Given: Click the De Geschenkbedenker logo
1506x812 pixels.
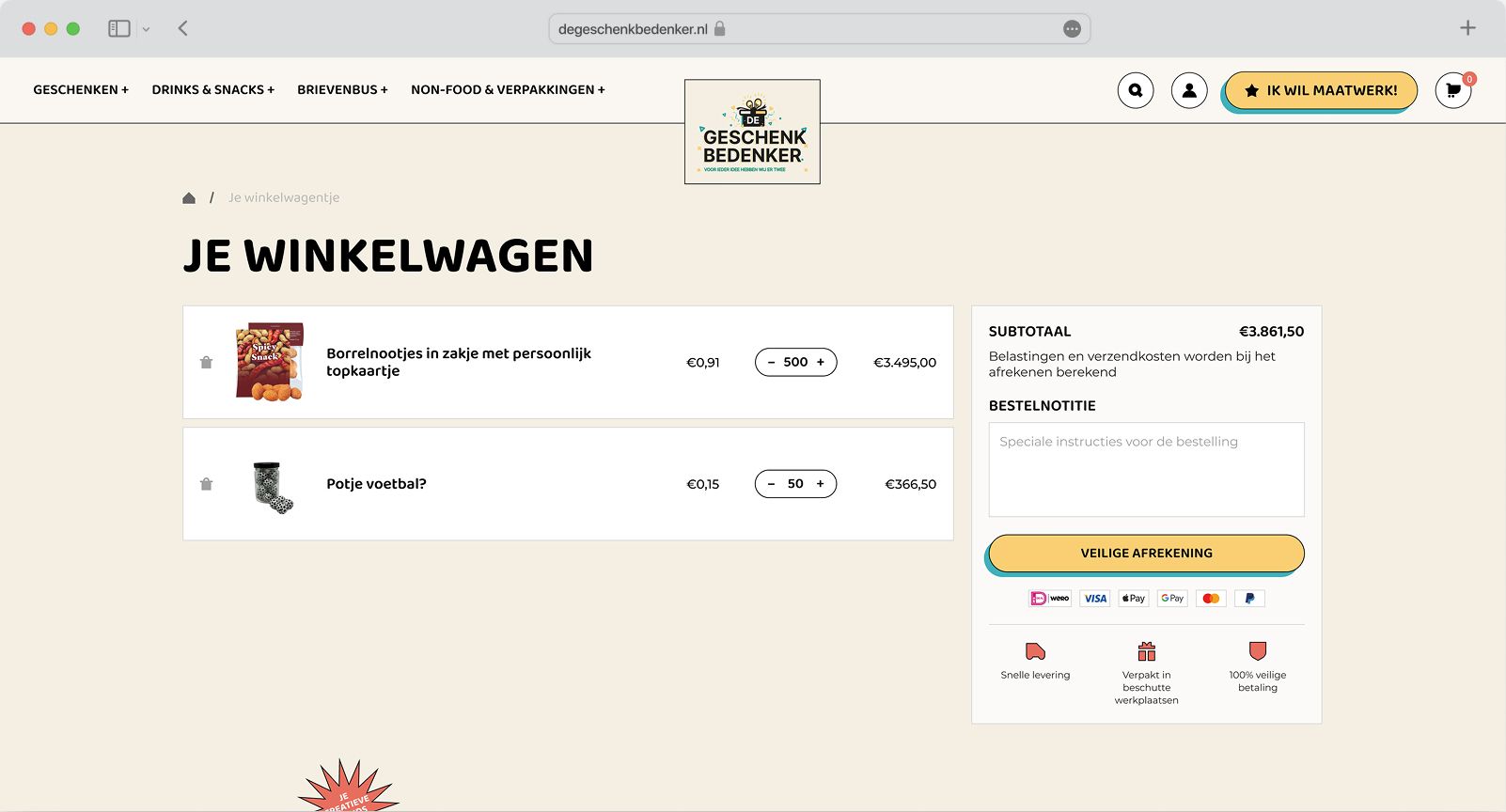Looking at the screenshot, I should 752,132.
